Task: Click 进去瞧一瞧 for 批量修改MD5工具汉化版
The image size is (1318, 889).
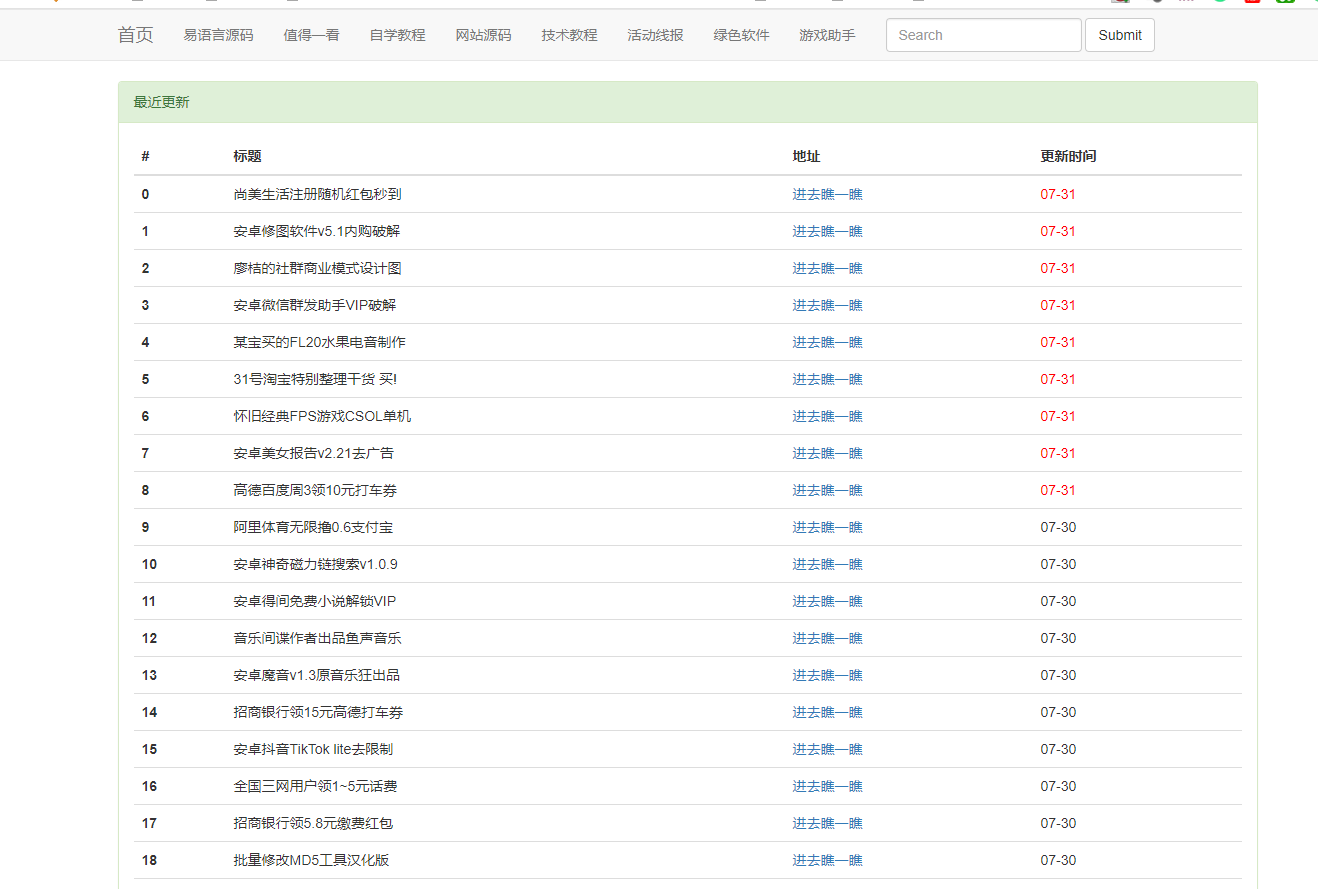Action: (x=827, y=859)
